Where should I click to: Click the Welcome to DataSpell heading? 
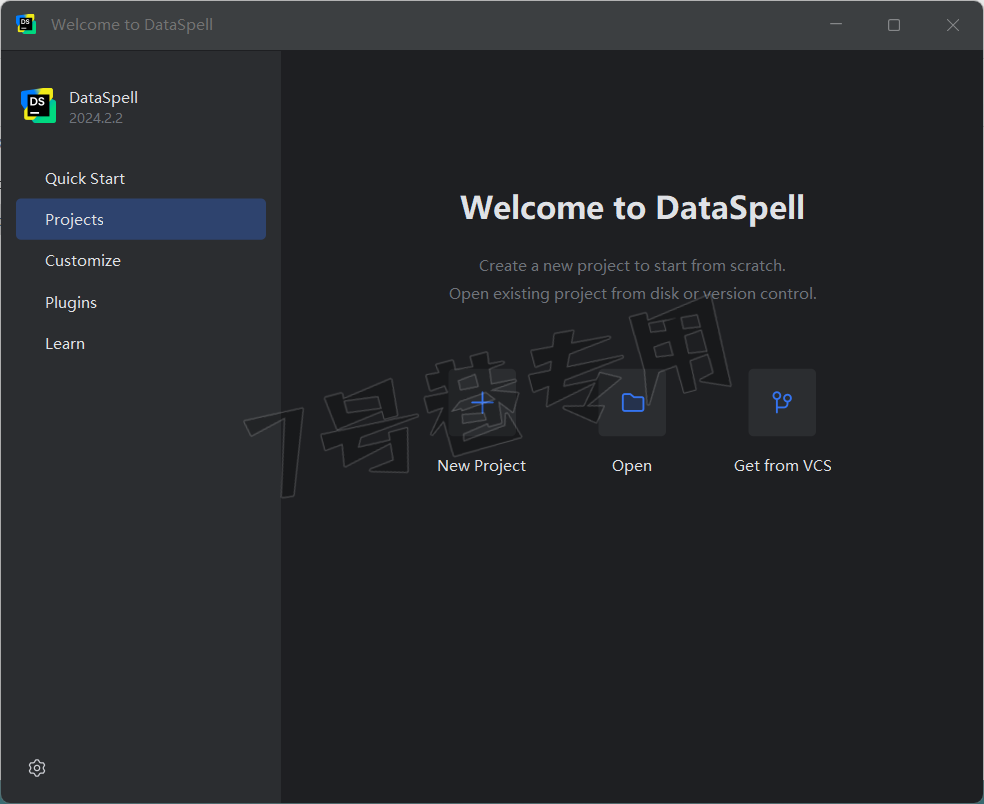(632, 208)
